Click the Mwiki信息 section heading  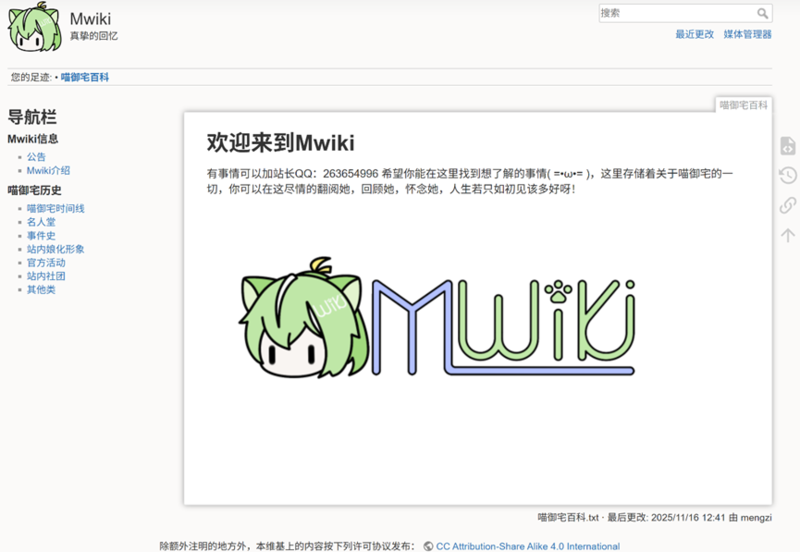pos(33,139)
